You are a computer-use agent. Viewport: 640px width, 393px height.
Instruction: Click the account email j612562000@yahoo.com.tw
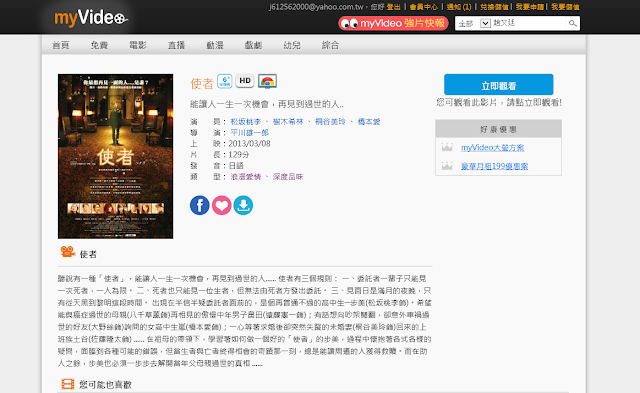point(316,7)
